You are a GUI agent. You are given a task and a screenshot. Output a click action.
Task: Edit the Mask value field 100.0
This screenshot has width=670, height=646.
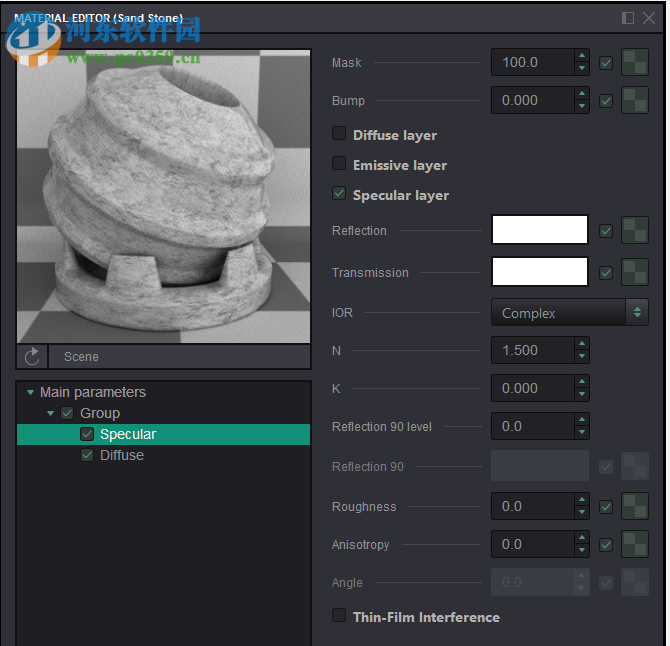click(x=532, y=62)
